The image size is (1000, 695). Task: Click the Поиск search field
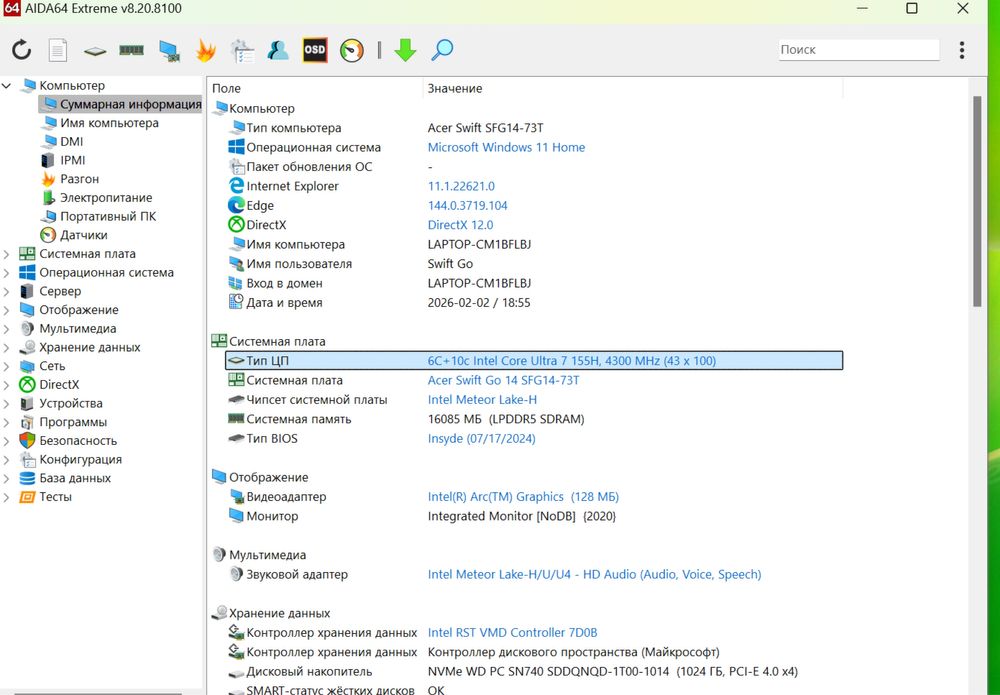point(858,50)
